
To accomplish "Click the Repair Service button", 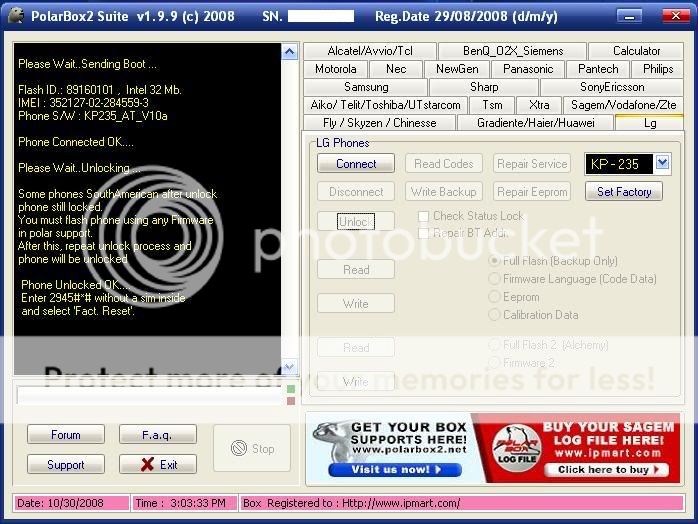I will [532, 164].
